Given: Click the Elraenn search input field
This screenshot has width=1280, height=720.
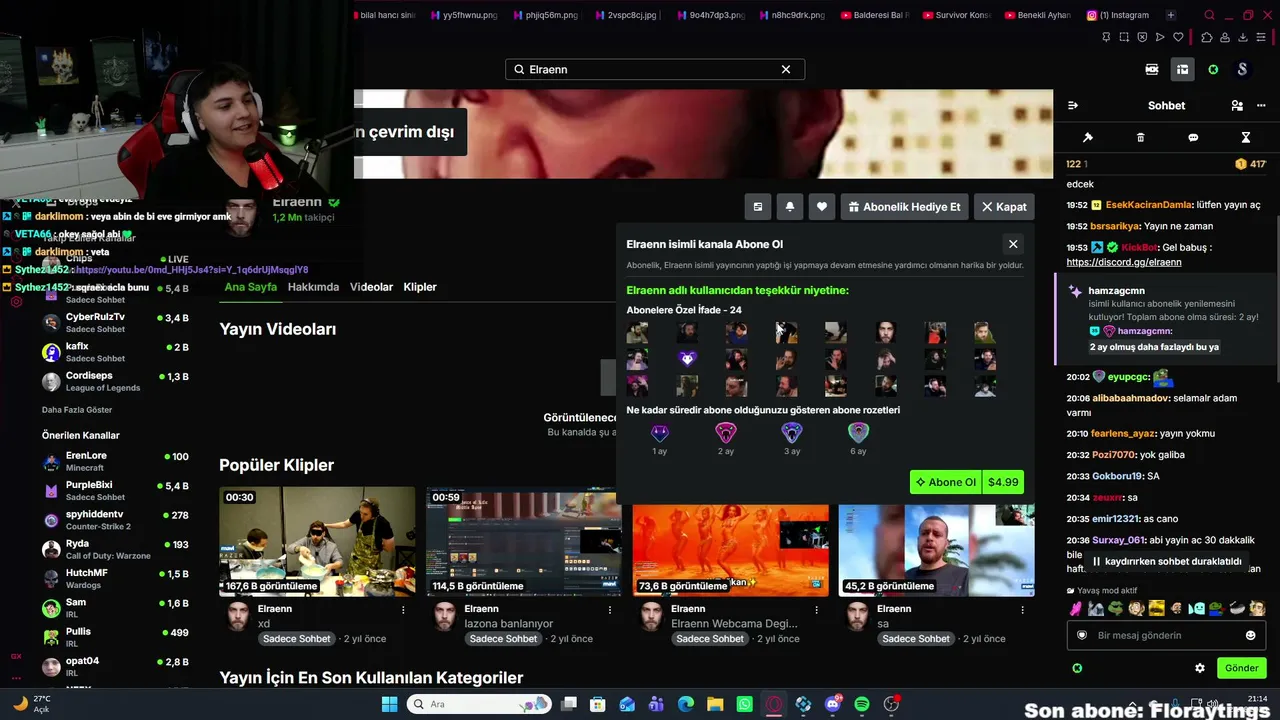Looking at the screenshot, I should pos(655,69).
